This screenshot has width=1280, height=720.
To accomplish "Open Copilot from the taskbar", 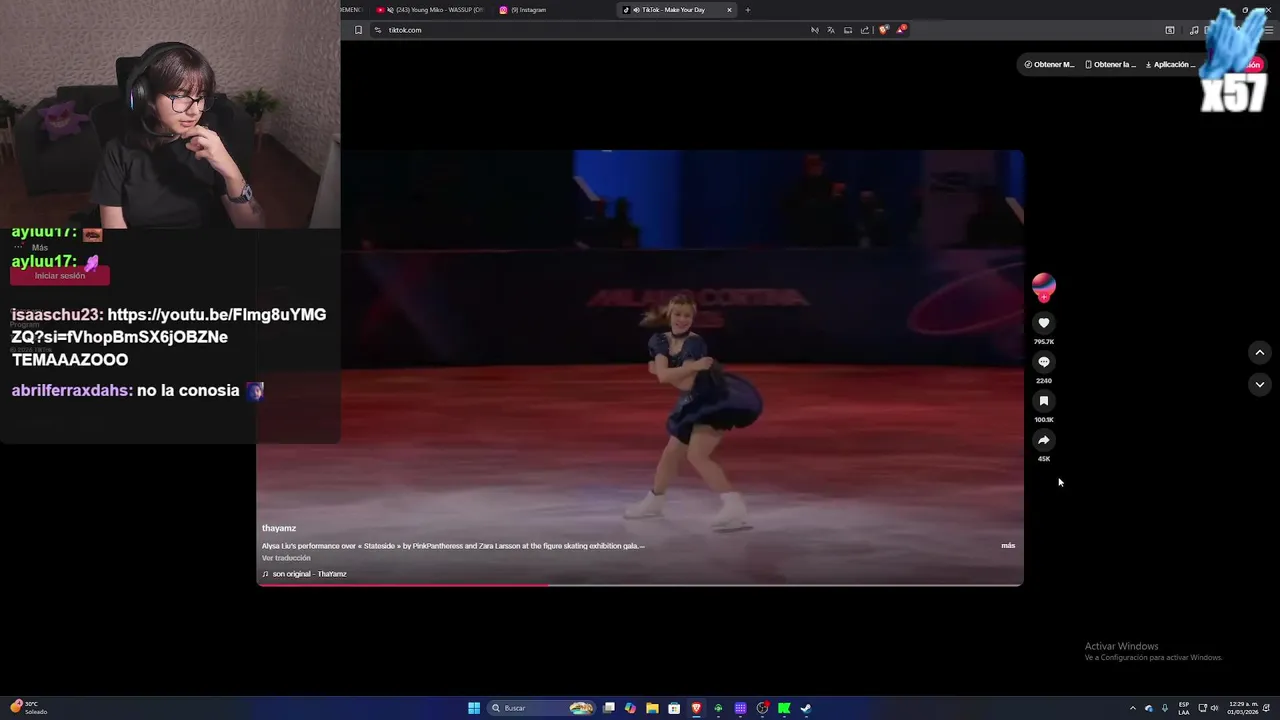I will point(630,708).
